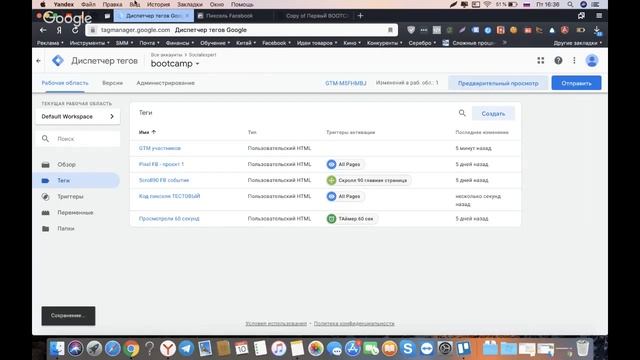Click the Обзор briefcase sidebar icon
Image resolution: width=640 pixels, height=360 pixels.
46,164
